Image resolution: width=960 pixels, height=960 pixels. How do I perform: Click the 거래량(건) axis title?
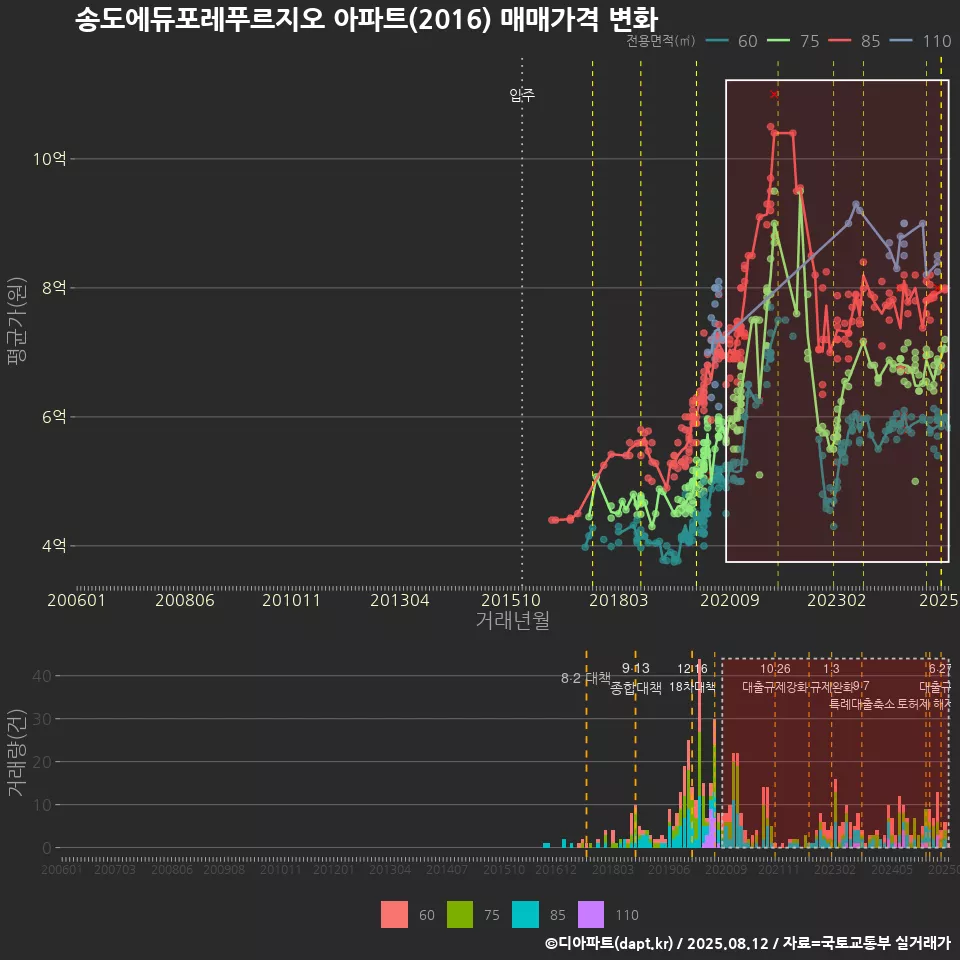tap(17, 752)
